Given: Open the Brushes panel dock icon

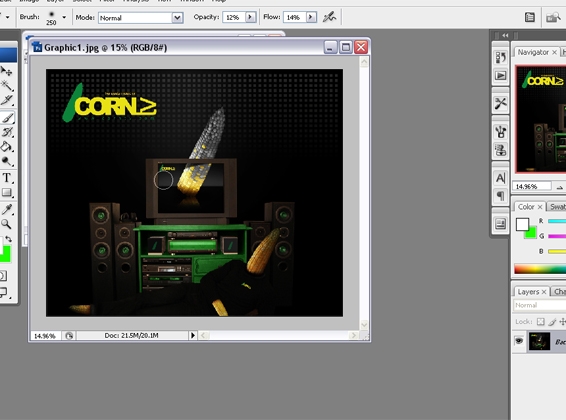Looking at the screenshot, I should pos(501,132).
